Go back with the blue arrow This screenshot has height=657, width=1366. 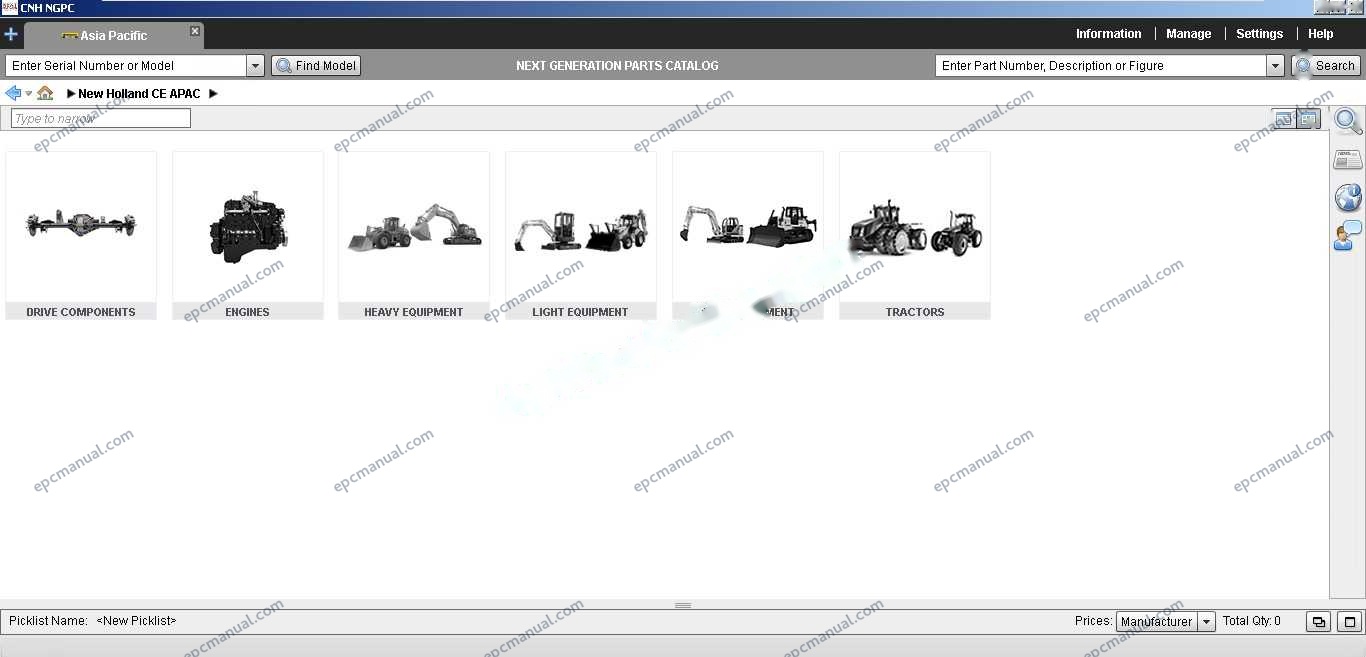[x=13, y=93]
